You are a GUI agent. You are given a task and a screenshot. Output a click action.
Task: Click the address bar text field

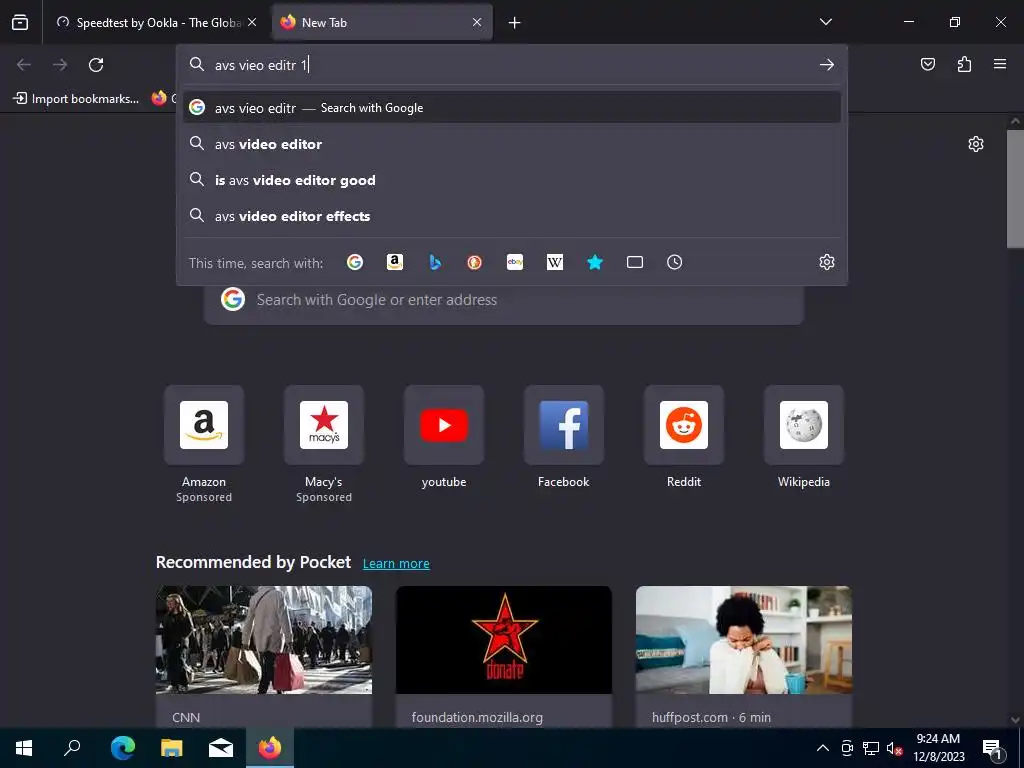coord(512,65)
